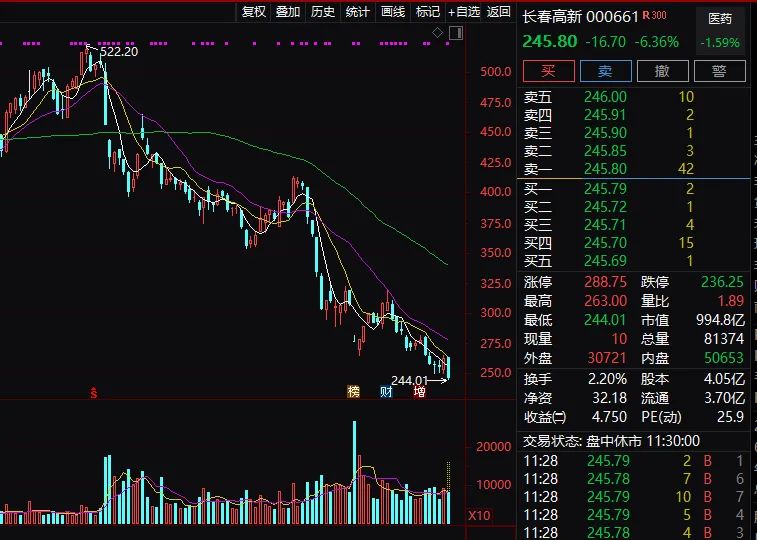
Task: Select 叠加 overlay in chart toolbar
Action: coord(288,12)
